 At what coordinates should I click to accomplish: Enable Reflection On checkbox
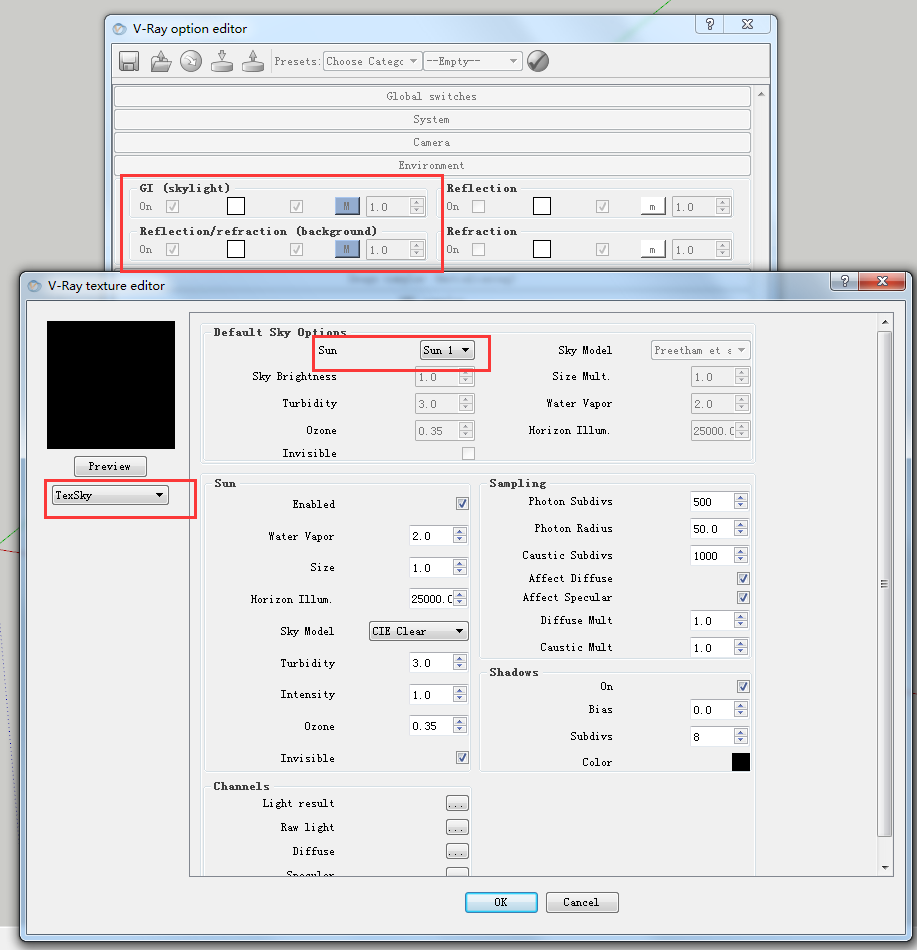pyautogui.click(x=478, y=207)
